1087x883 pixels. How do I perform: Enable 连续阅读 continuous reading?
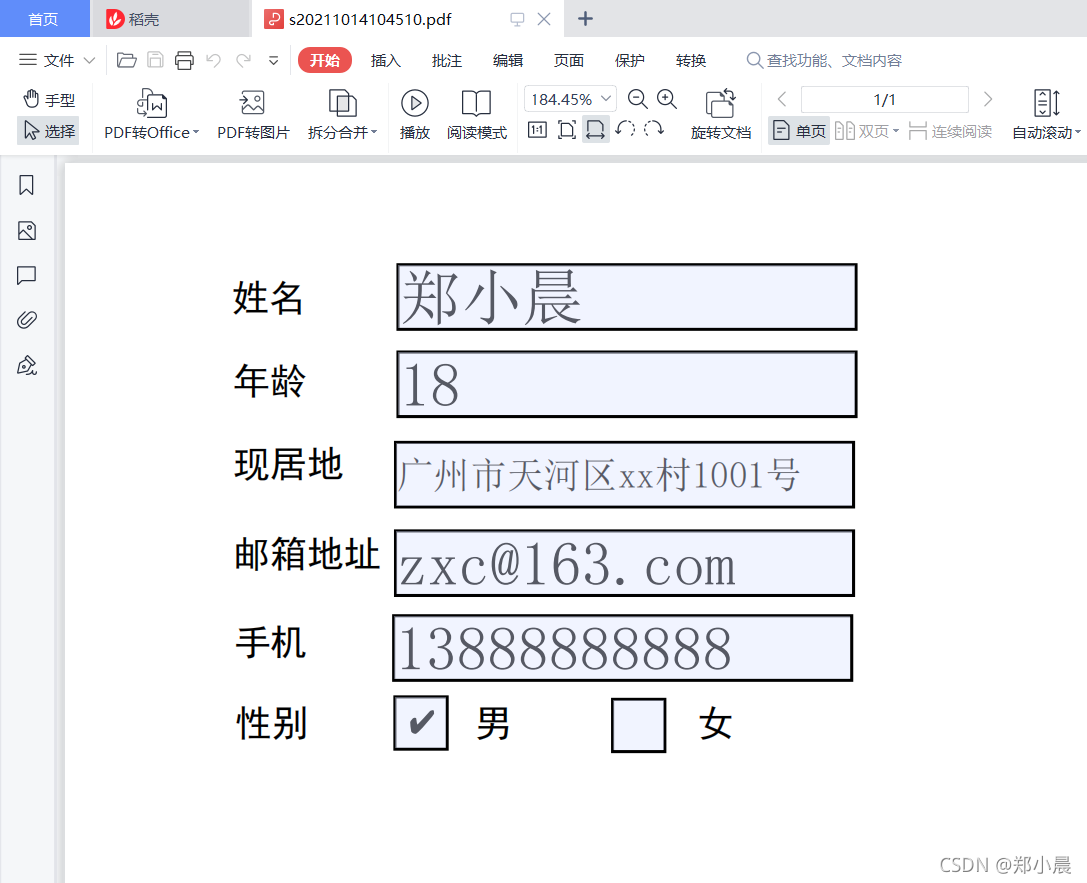(950, 130)
